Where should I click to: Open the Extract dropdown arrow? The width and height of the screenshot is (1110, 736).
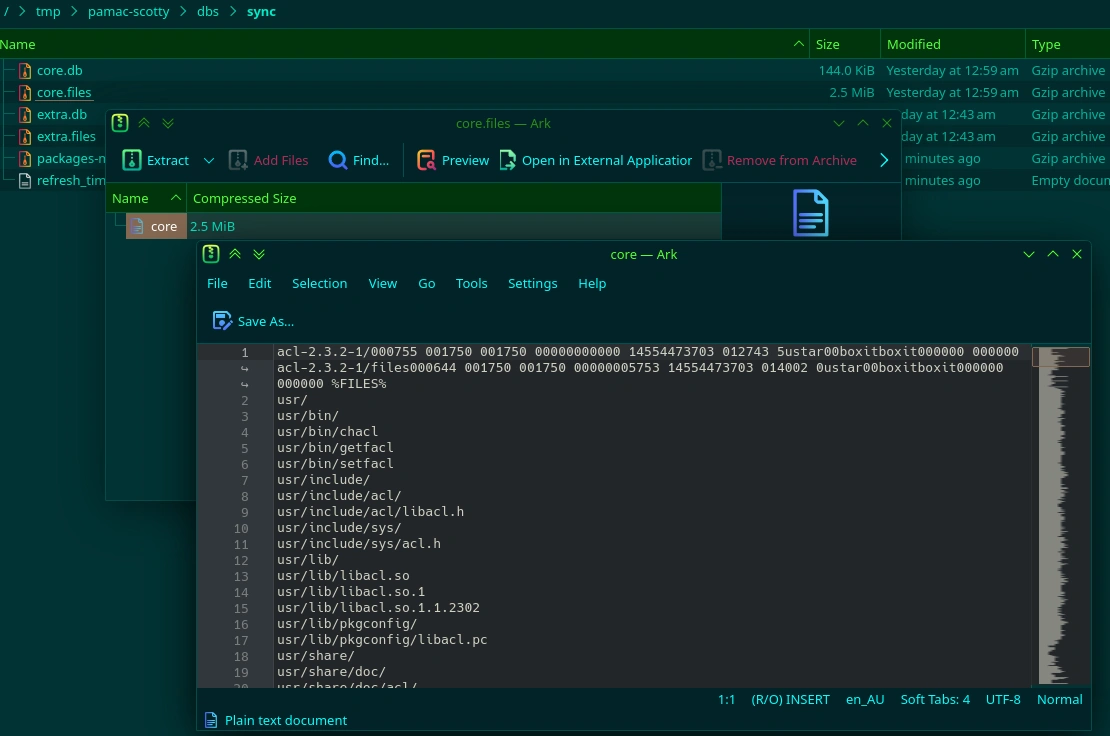click(x=209, y=161)
